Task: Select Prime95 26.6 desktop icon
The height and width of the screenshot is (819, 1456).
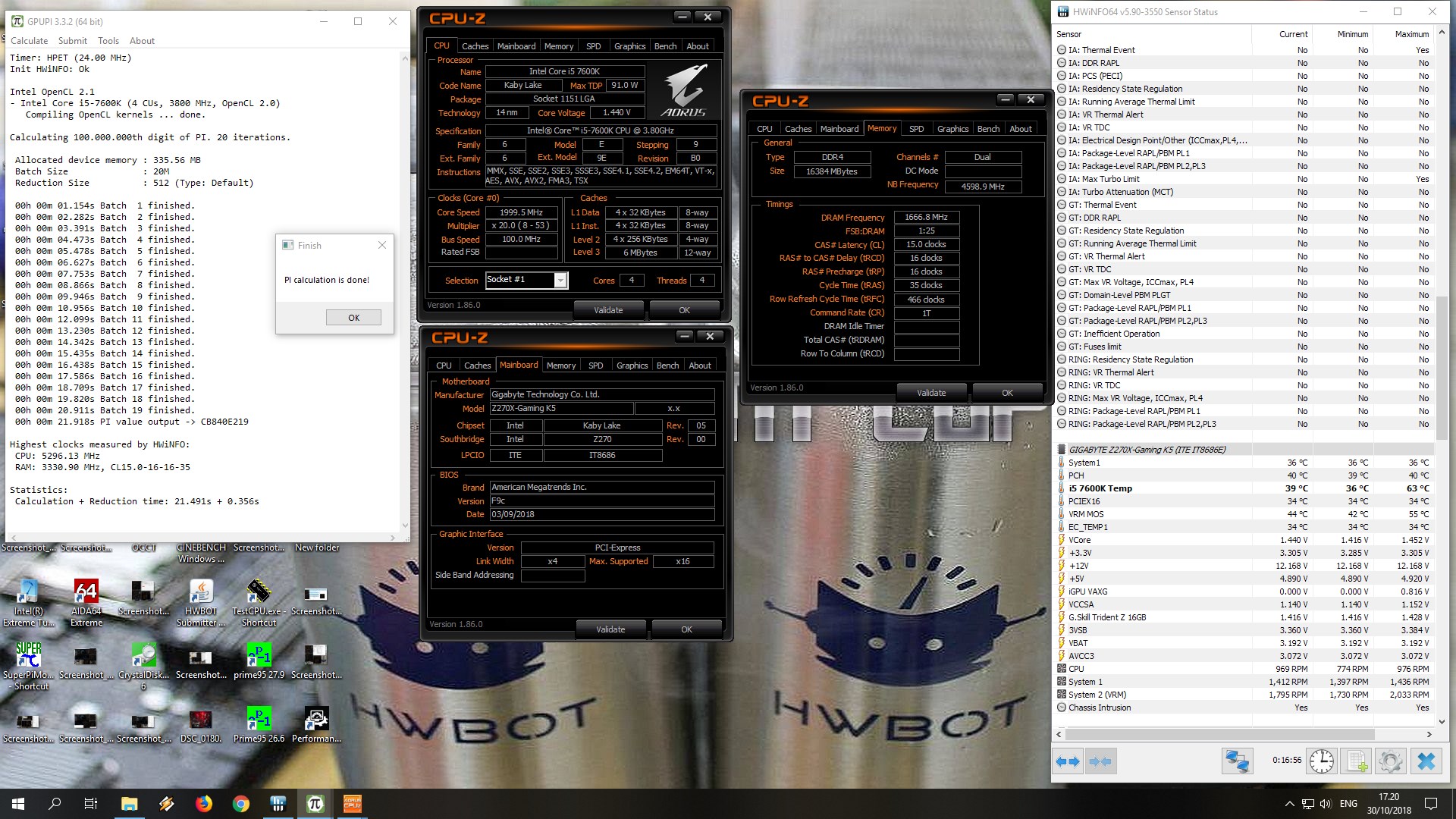Action: (259, 725)
